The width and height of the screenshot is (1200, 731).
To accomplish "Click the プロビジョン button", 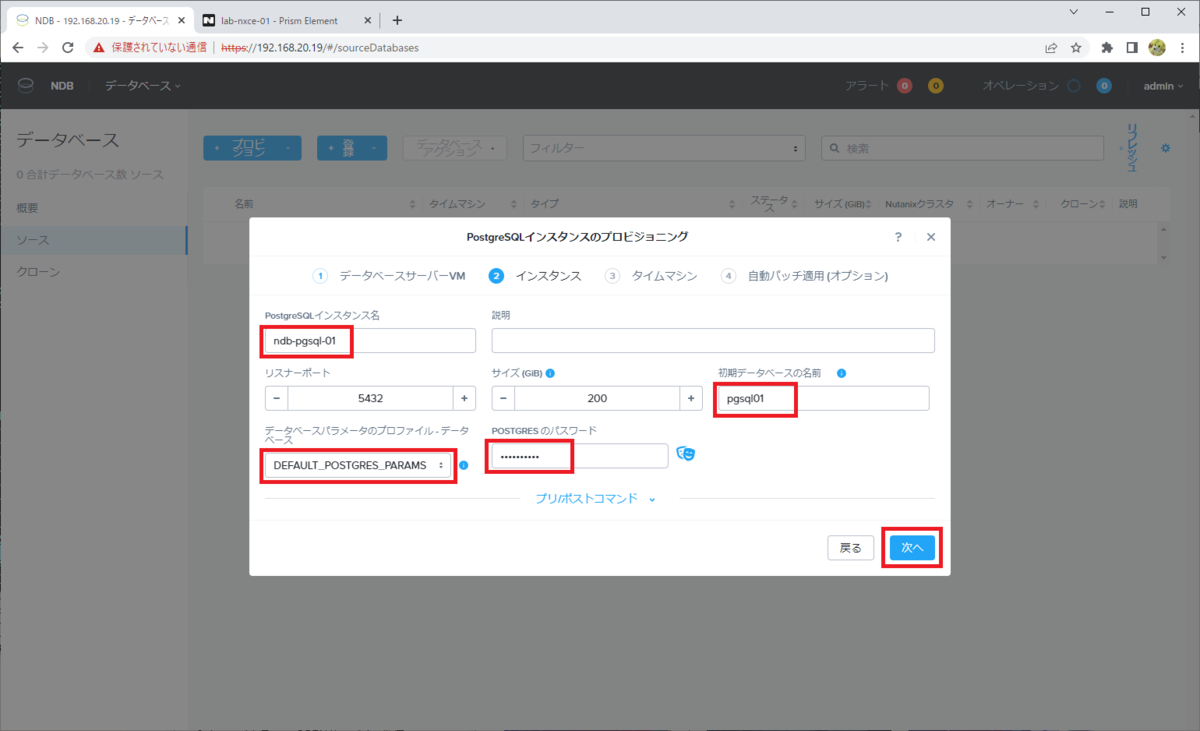I will [x=252, y=148].
